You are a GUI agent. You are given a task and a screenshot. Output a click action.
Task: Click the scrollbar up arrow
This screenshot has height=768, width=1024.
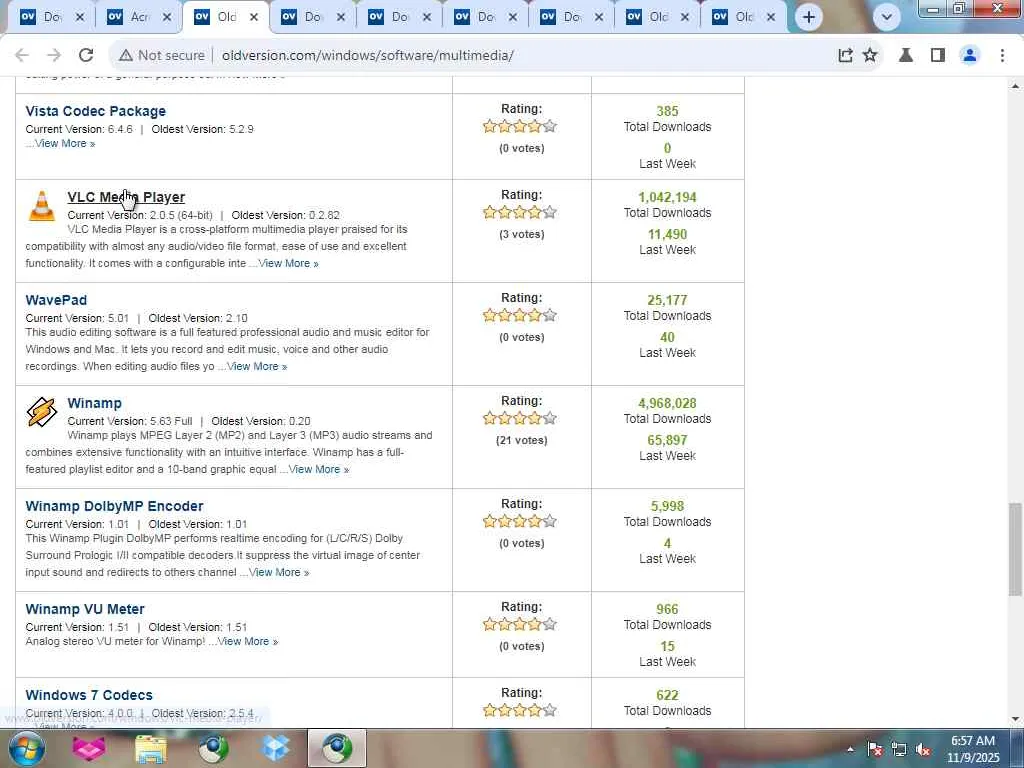[x=1015, y=86]
